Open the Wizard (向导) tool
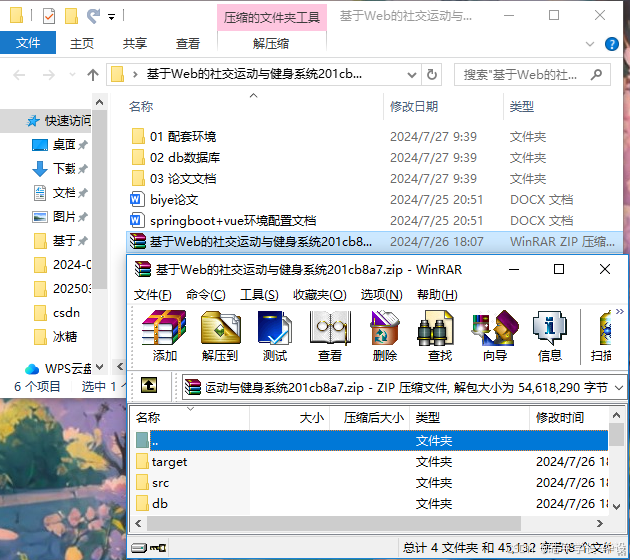 coord(495,335)
